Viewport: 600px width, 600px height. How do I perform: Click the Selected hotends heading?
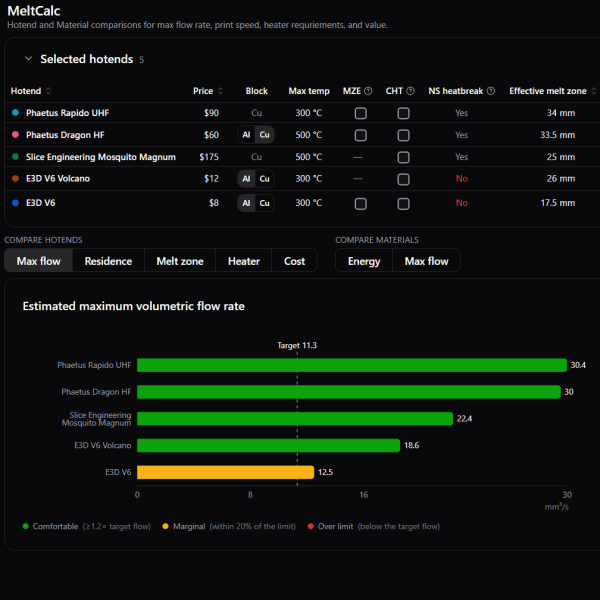click(x=87, y=59)
